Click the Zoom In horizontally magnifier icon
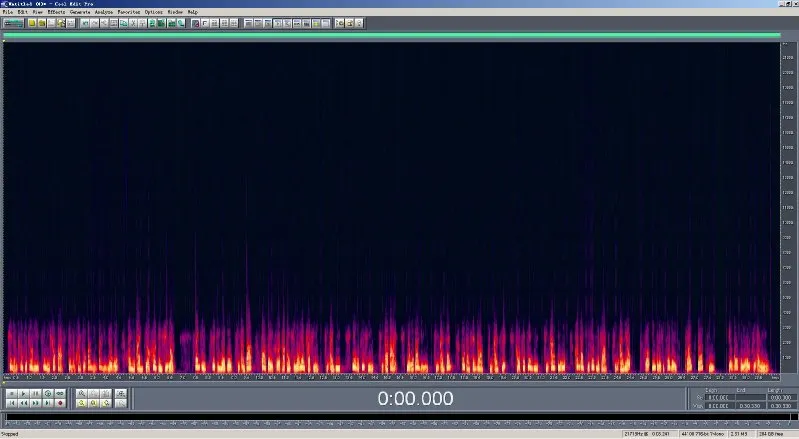 (x=82, y=394)
